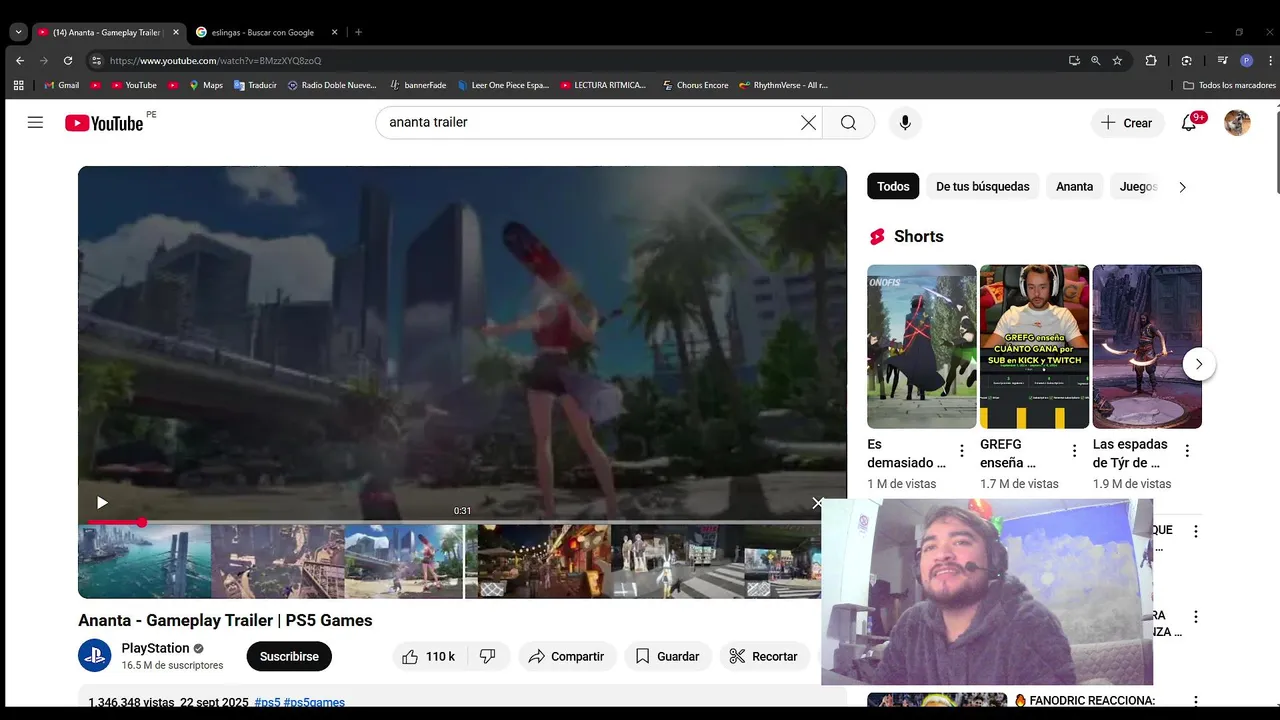
Task: Open the Traducir bookmark
Action: [x=255, y=85]
